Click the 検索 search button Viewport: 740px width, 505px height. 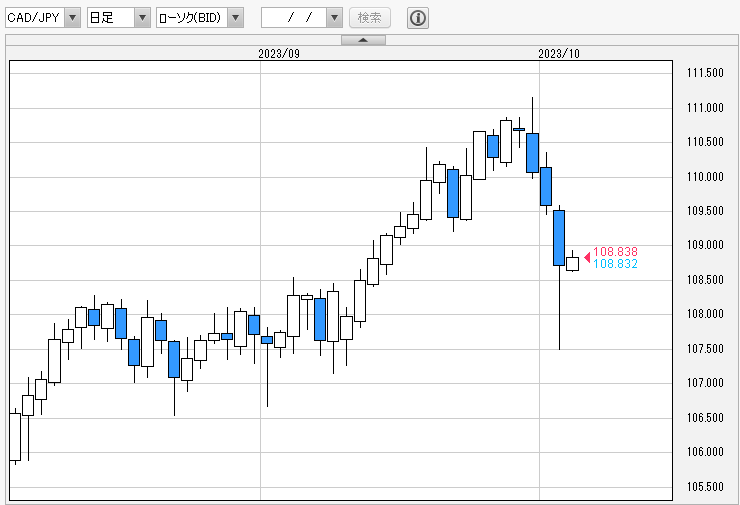click(x=370, y=18)
